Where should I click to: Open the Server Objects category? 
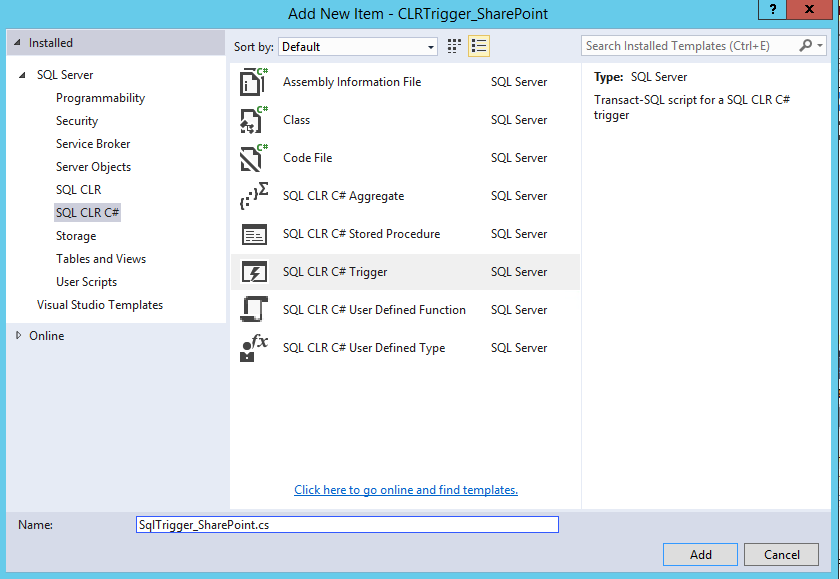tap(93, 167)
